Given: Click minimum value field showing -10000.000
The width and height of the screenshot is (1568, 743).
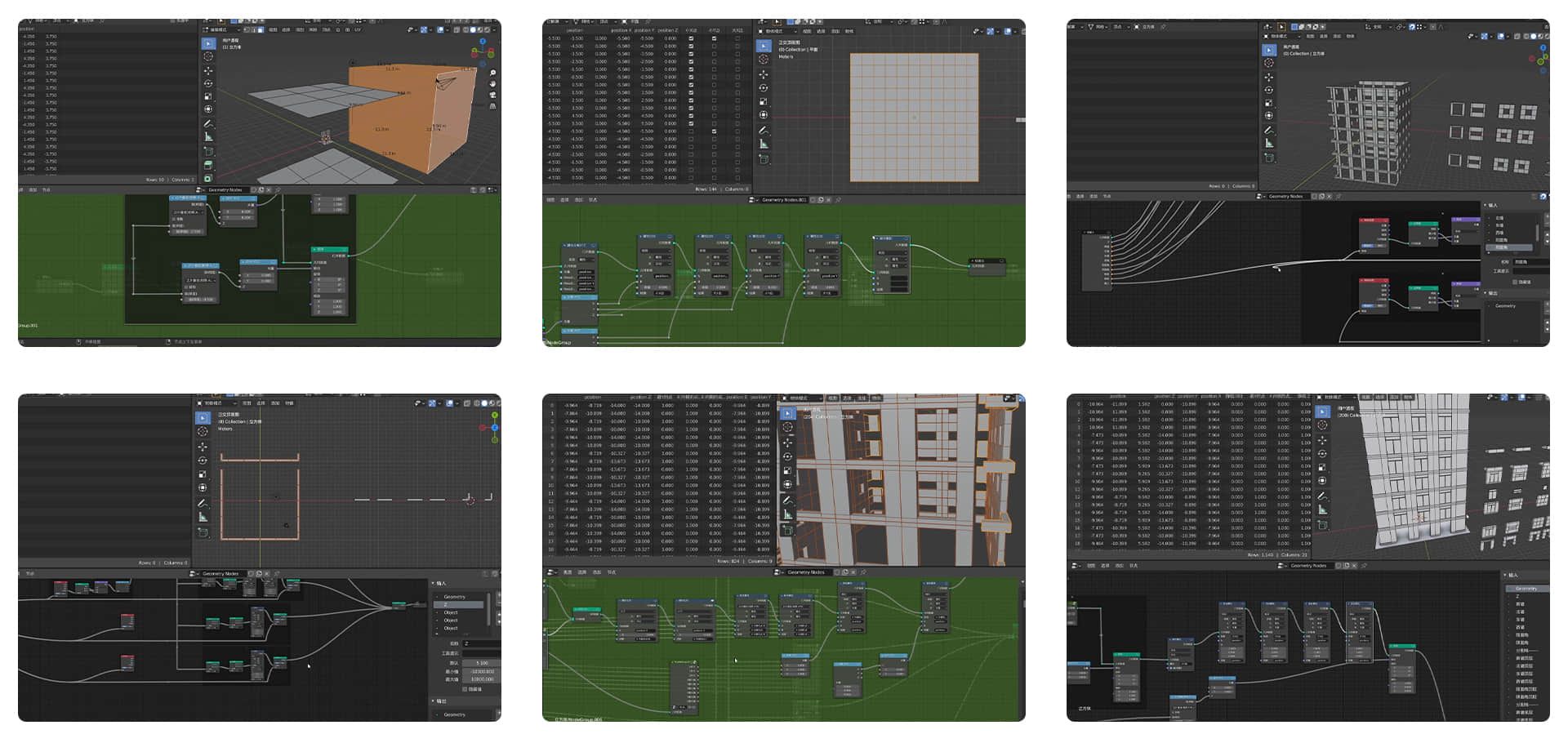Looking at the screenshot, I should click(x=482, y=671).
